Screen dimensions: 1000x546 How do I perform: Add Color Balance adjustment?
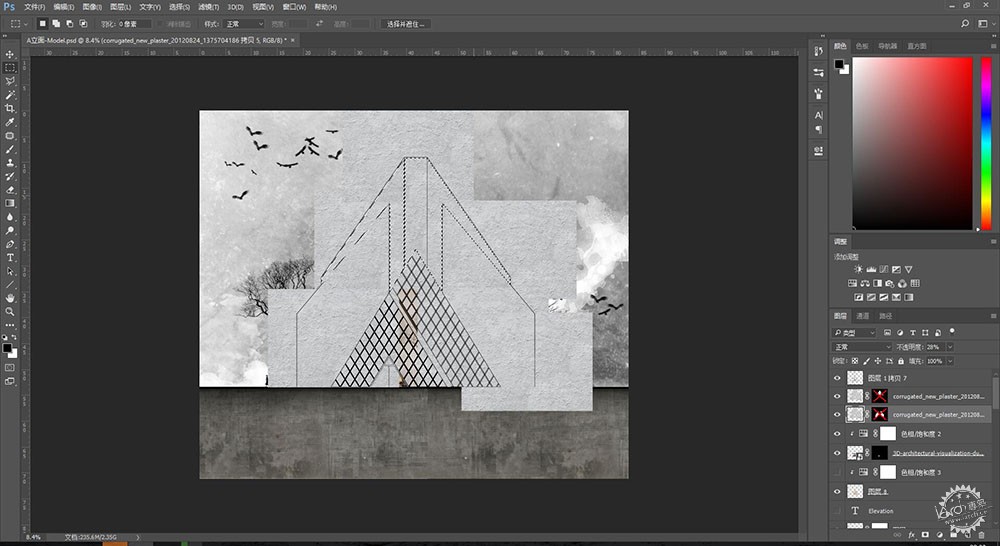(865, 283)
